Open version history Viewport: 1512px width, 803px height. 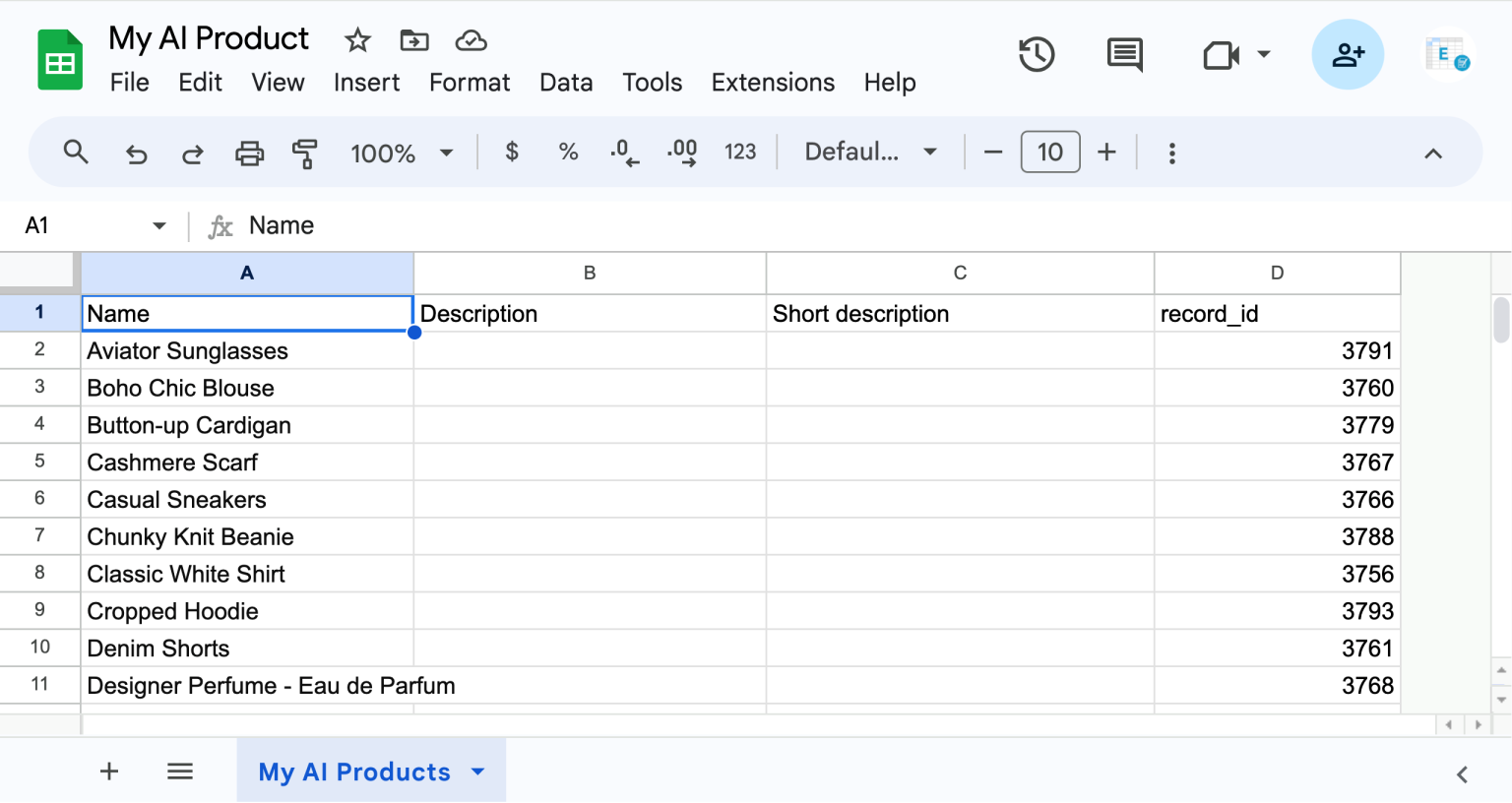(x=1037, y=55)
